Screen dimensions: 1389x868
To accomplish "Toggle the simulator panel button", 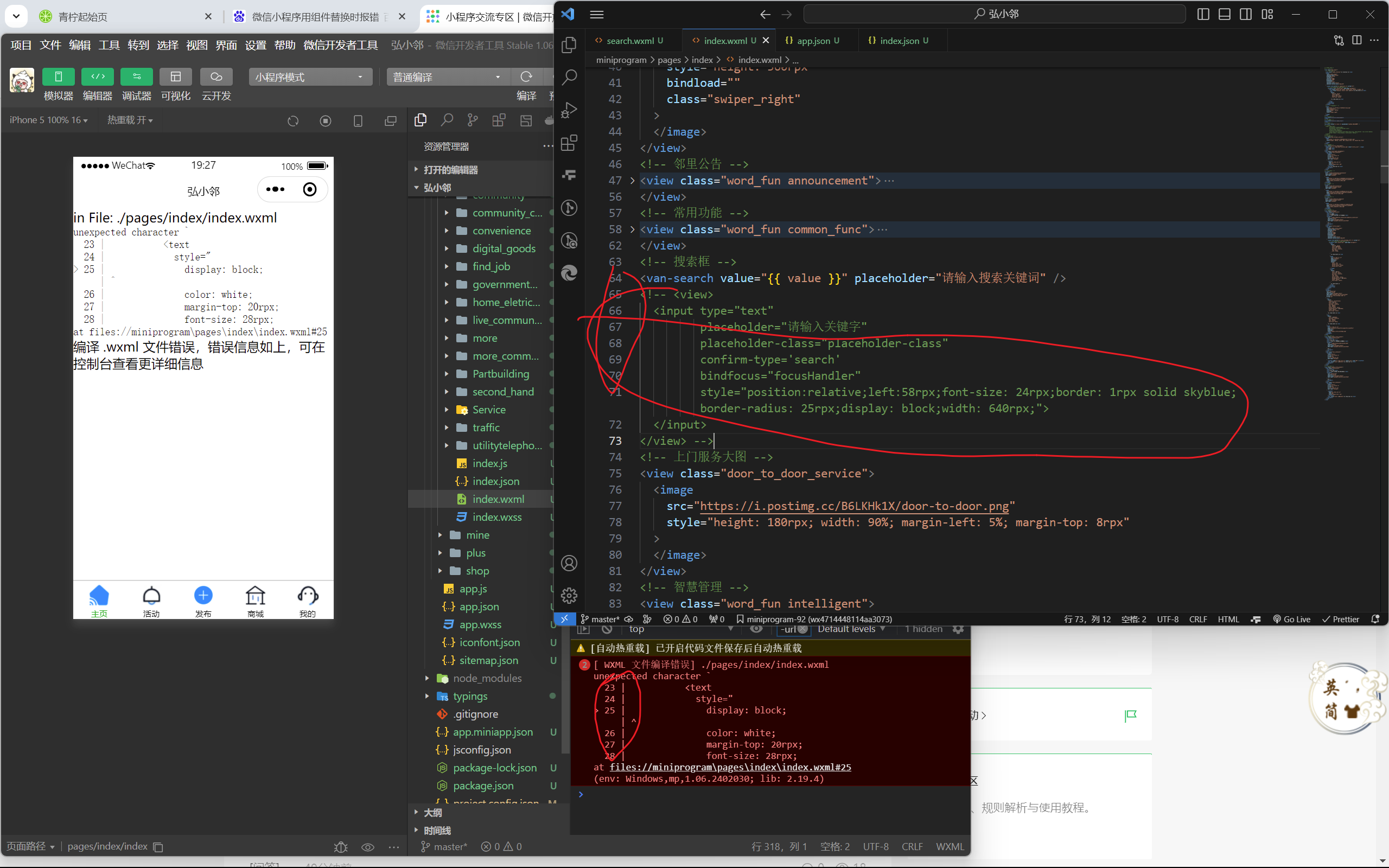I will [58, 76].
